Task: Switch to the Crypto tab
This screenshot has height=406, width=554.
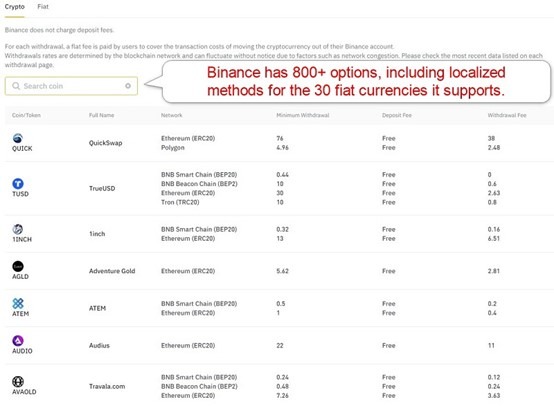Action: (x=14, y=7)
